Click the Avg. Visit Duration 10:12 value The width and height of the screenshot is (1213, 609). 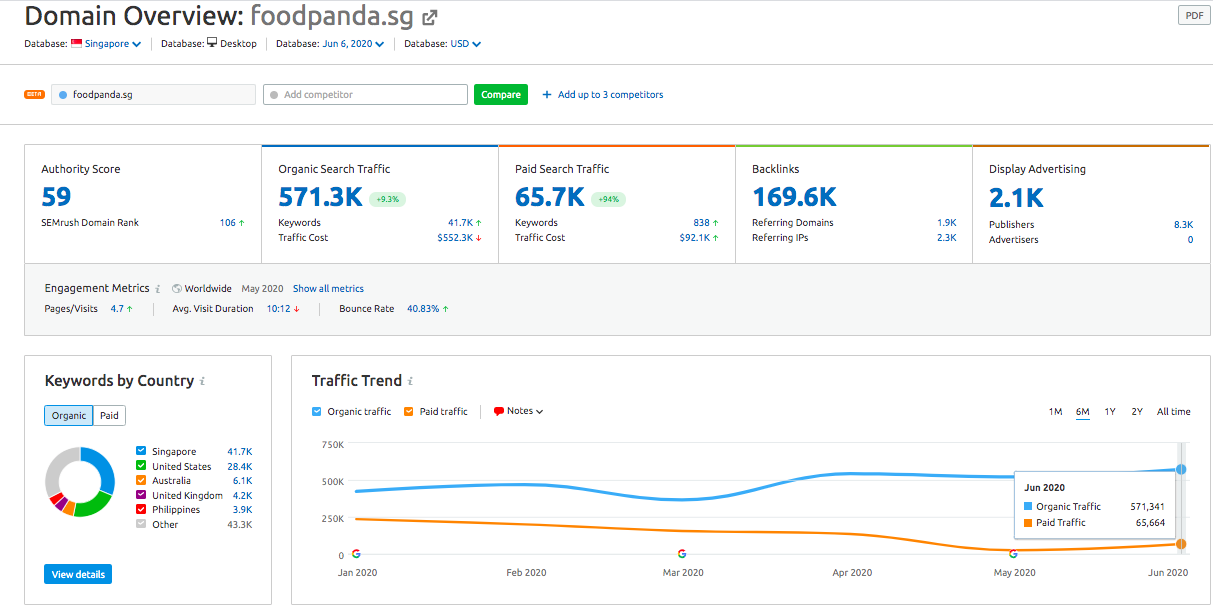coord(278,309)
